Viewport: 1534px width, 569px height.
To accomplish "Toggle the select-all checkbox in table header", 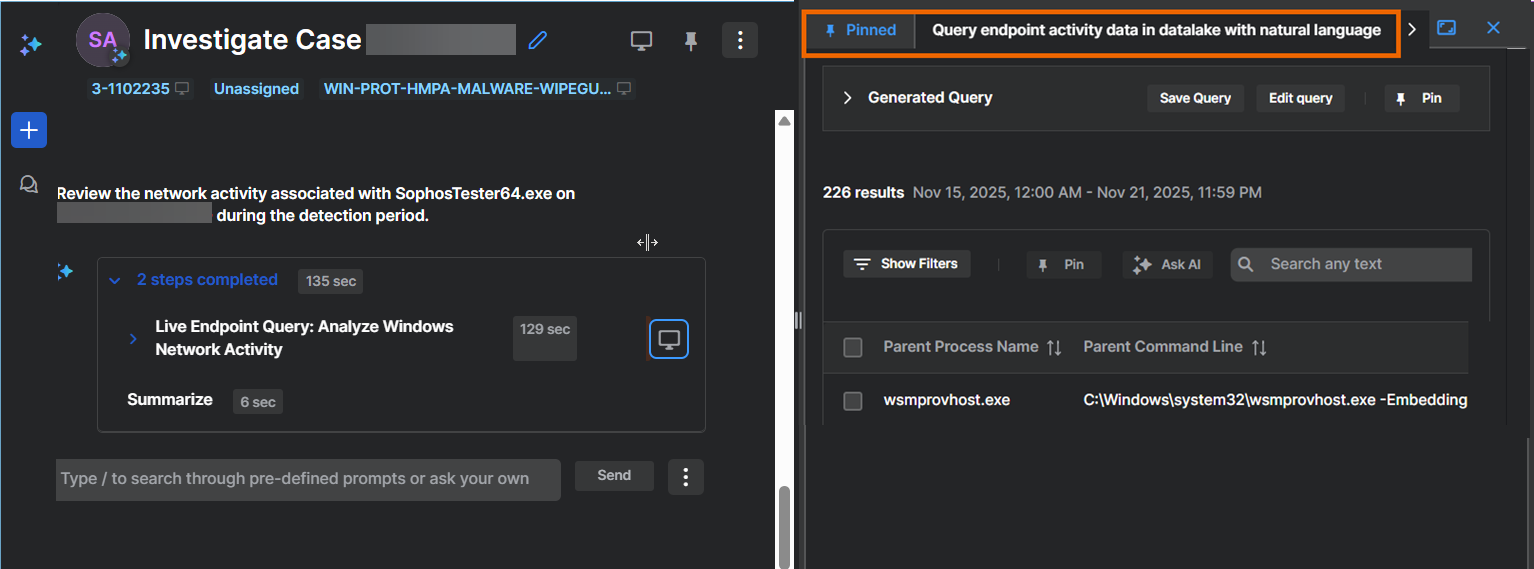I will click(x=853, y=347).
